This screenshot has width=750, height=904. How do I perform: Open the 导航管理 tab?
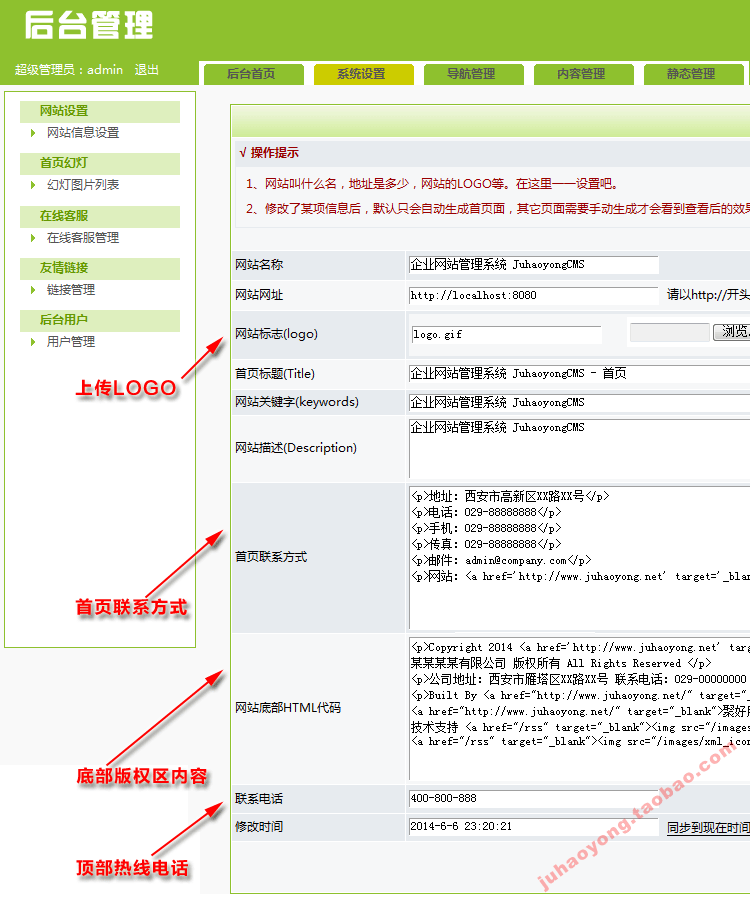point(474,74)
